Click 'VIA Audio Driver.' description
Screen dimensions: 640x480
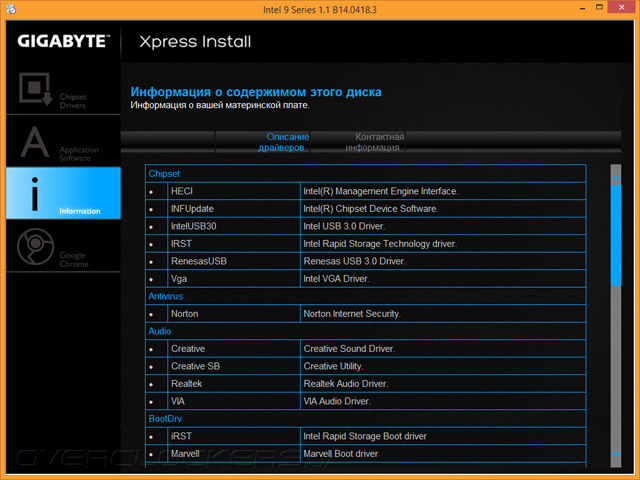[x=337, y=402]
